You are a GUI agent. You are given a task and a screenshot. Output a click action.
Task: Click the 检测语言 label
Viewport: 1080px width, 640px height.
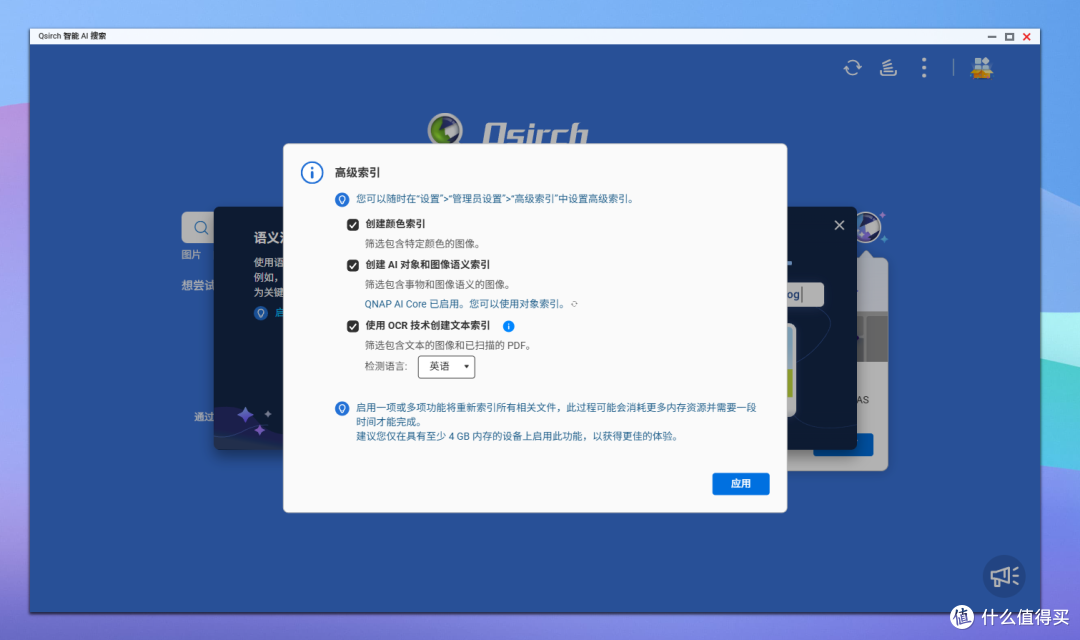(x=386, y=367)
